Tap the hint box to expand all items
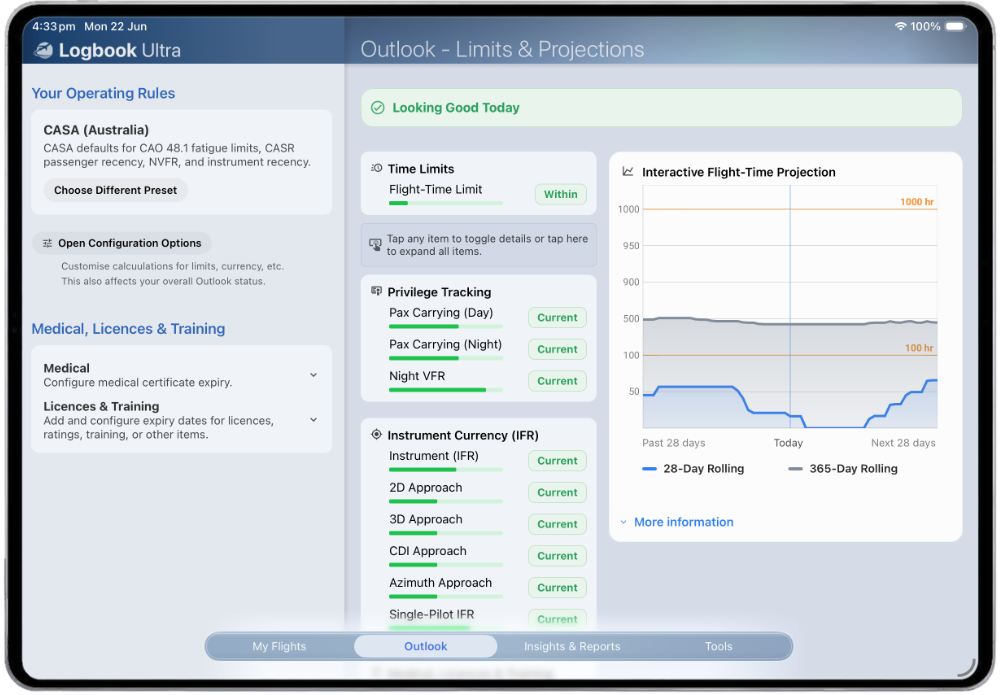1000x695 pixels. click(x=480, y=245)
